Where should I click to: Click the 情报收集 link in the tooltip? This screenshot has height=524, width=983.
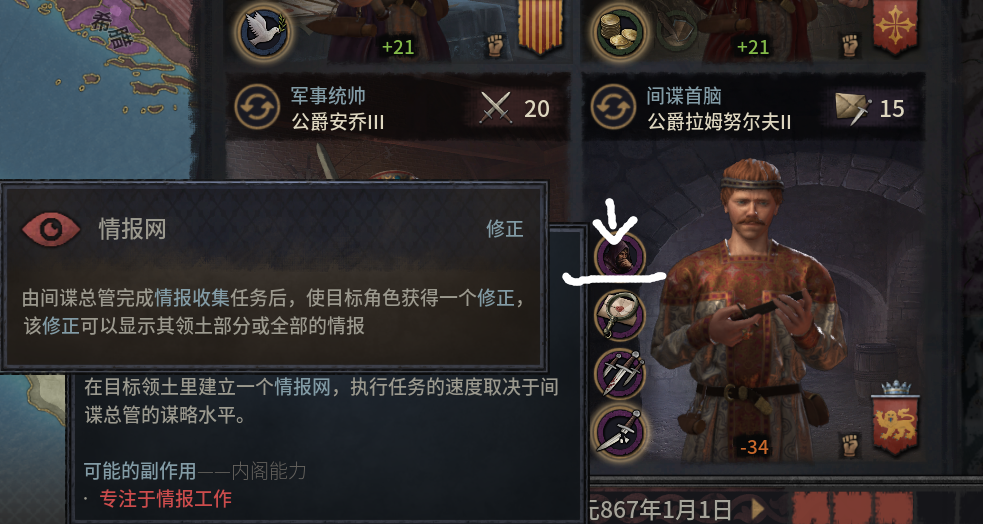192,298
